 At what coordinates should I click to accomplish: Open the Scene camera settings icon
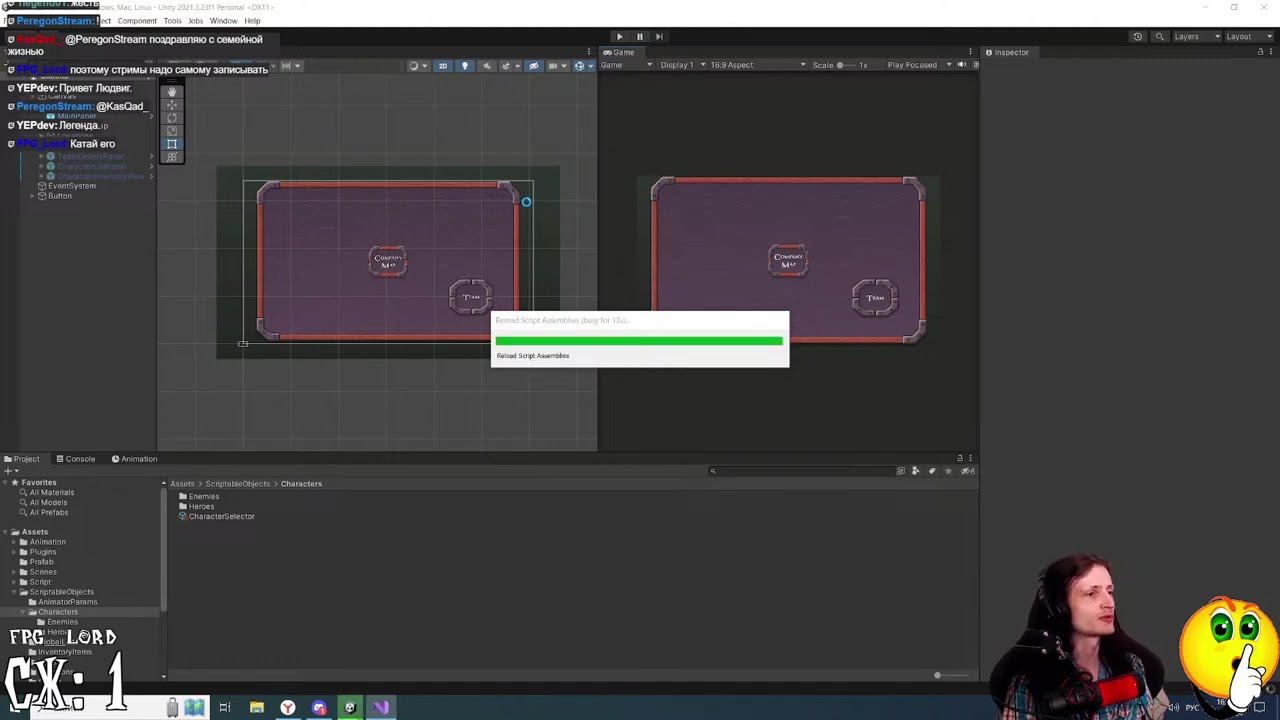(x=555, y=66)
